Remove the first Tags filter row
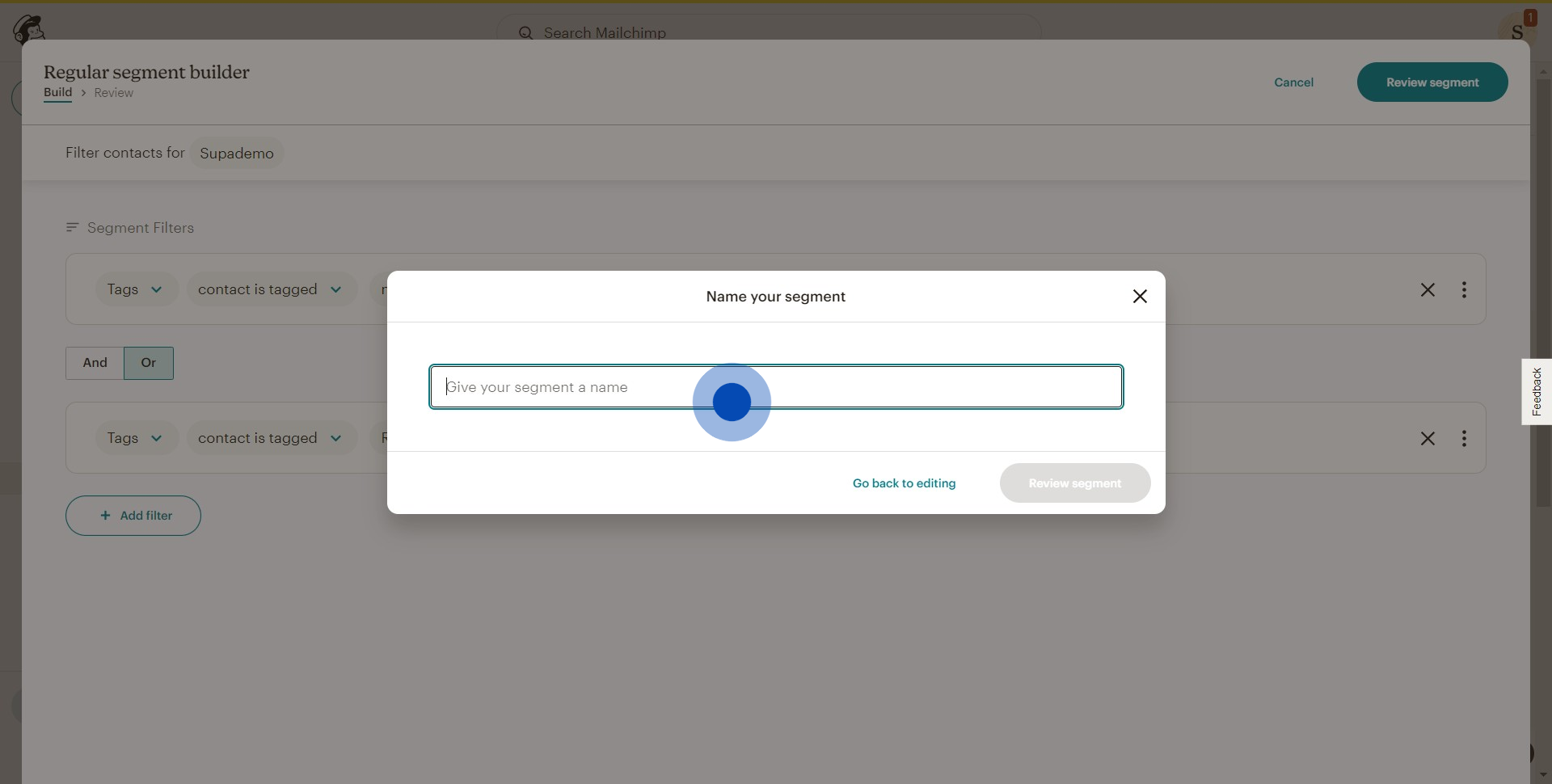The width and height of the screenshot is (1552, 784). click(x=1428, y=290)
